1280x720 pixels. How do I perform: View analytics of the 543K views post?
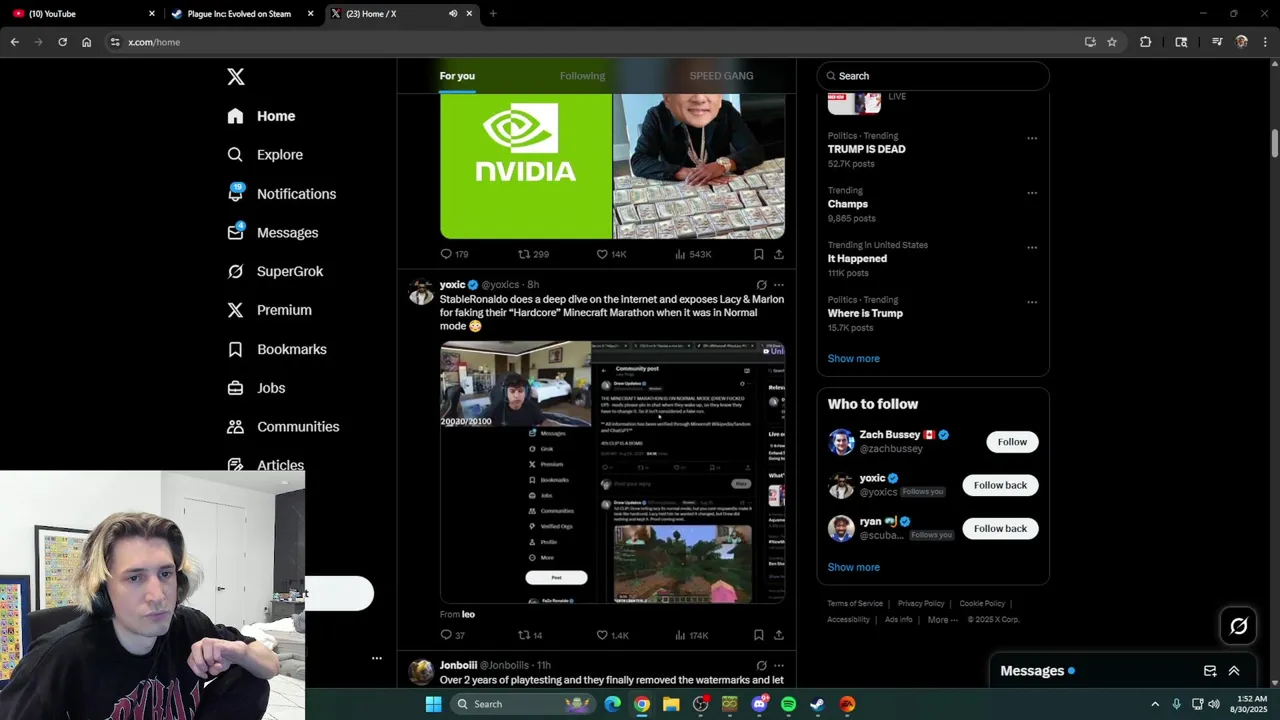point(693,254)
